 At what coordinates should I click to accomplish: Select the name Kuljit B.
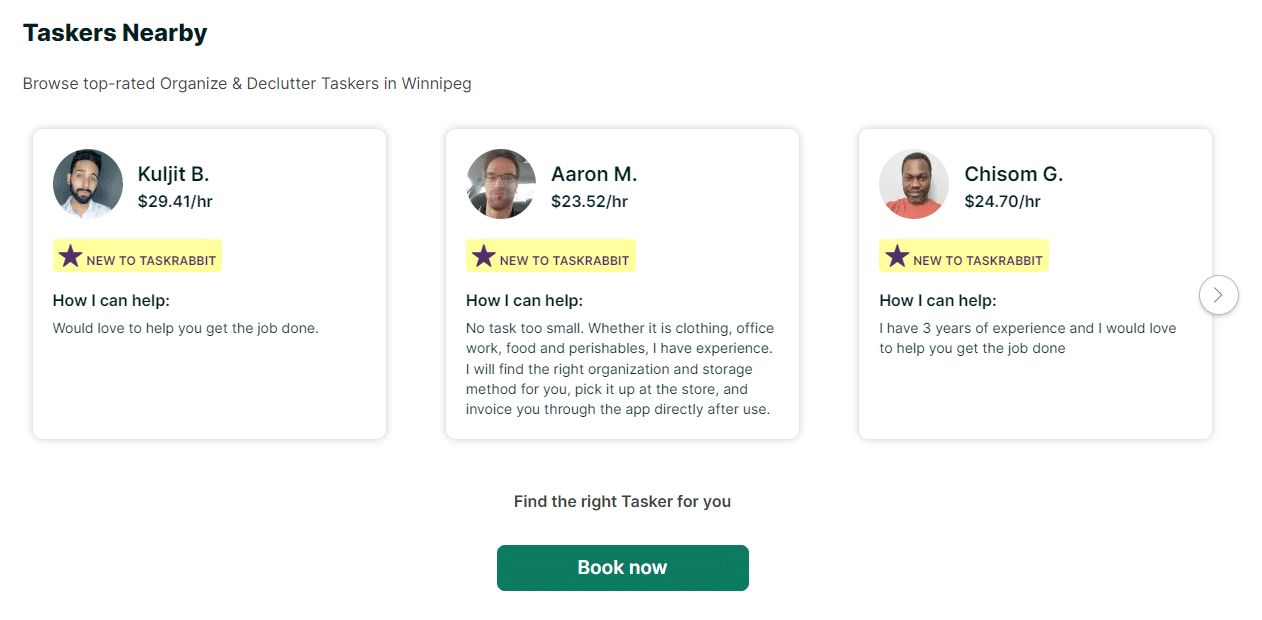(173, 174)
